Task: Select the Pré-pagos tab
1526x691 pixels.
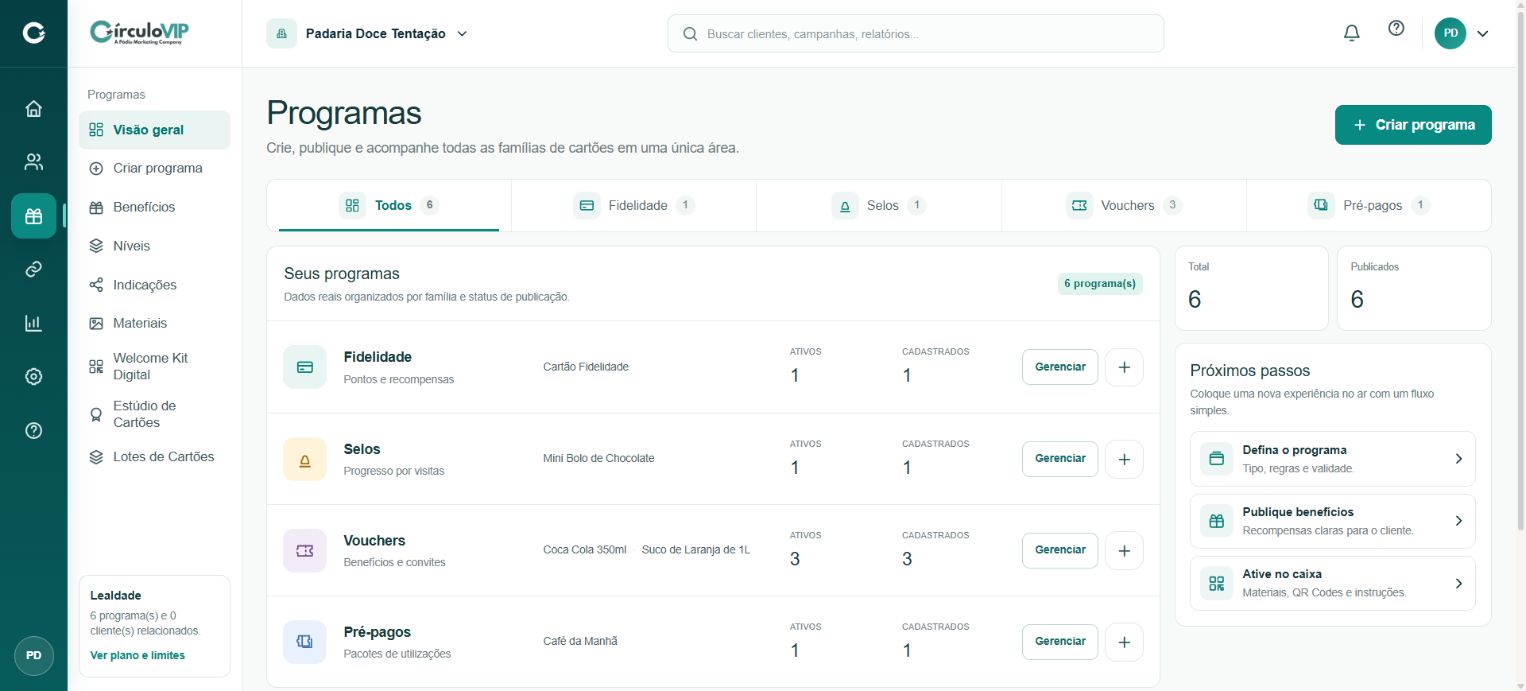Action: click(x=1368, y=205)
